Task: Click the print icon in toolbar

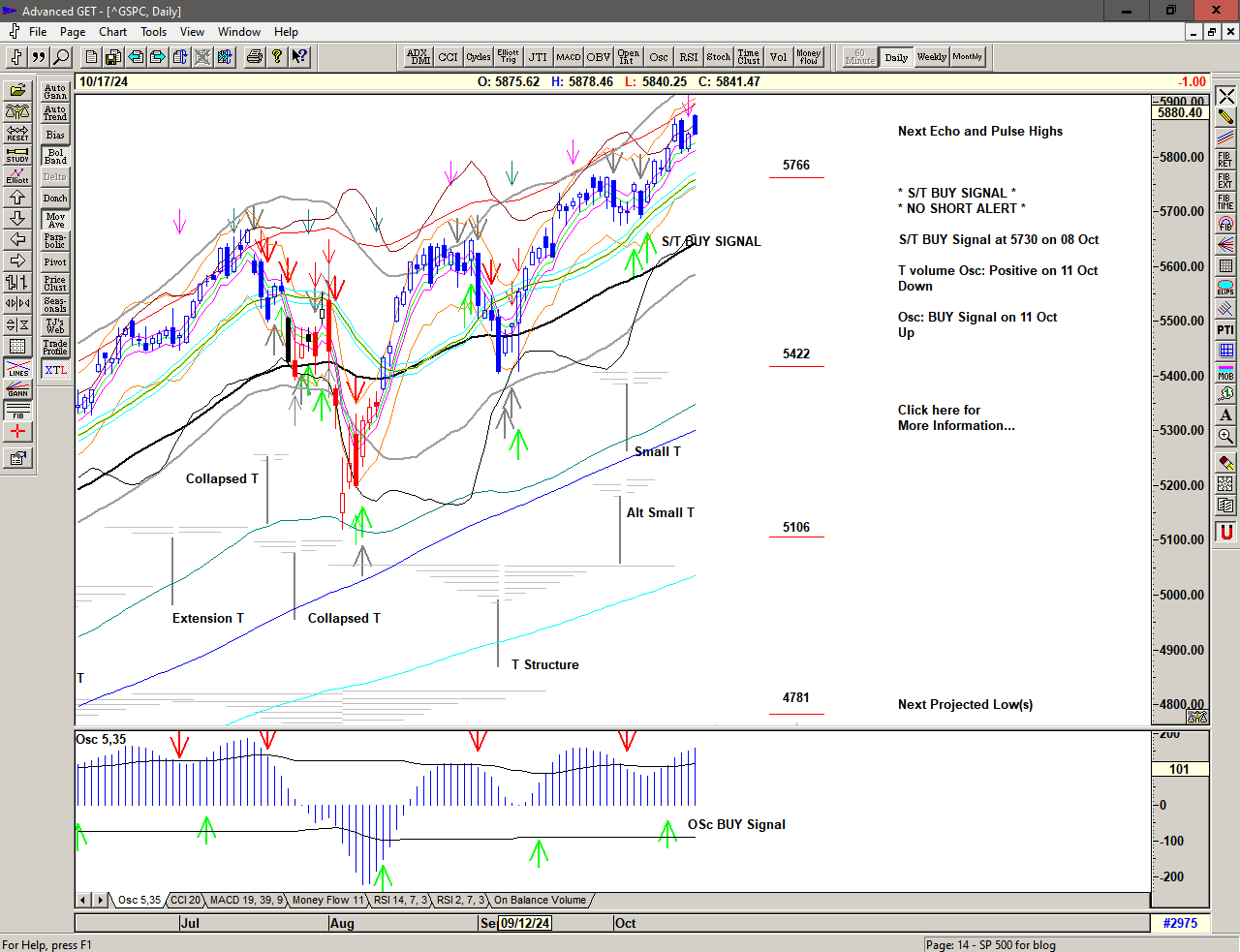Action: (254, 57)
